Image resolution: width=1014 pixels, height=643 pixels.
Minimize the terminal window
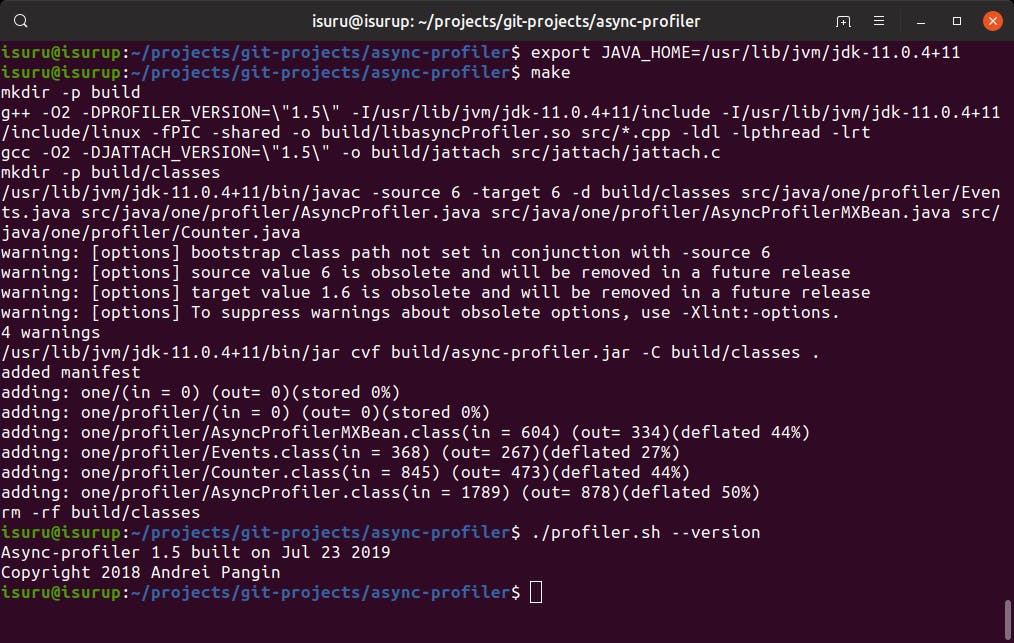click(x=922, y=21)
